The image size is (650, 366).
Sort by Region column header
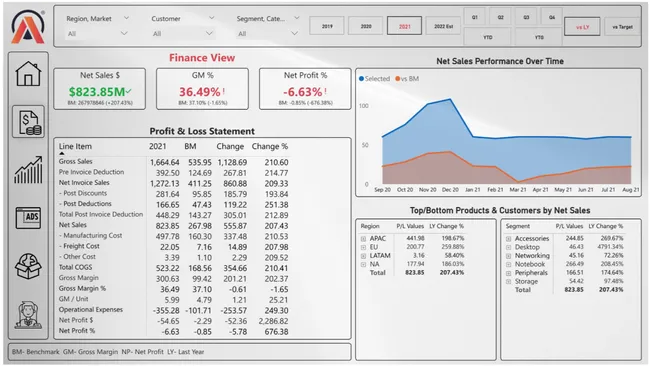coord(370,226)
